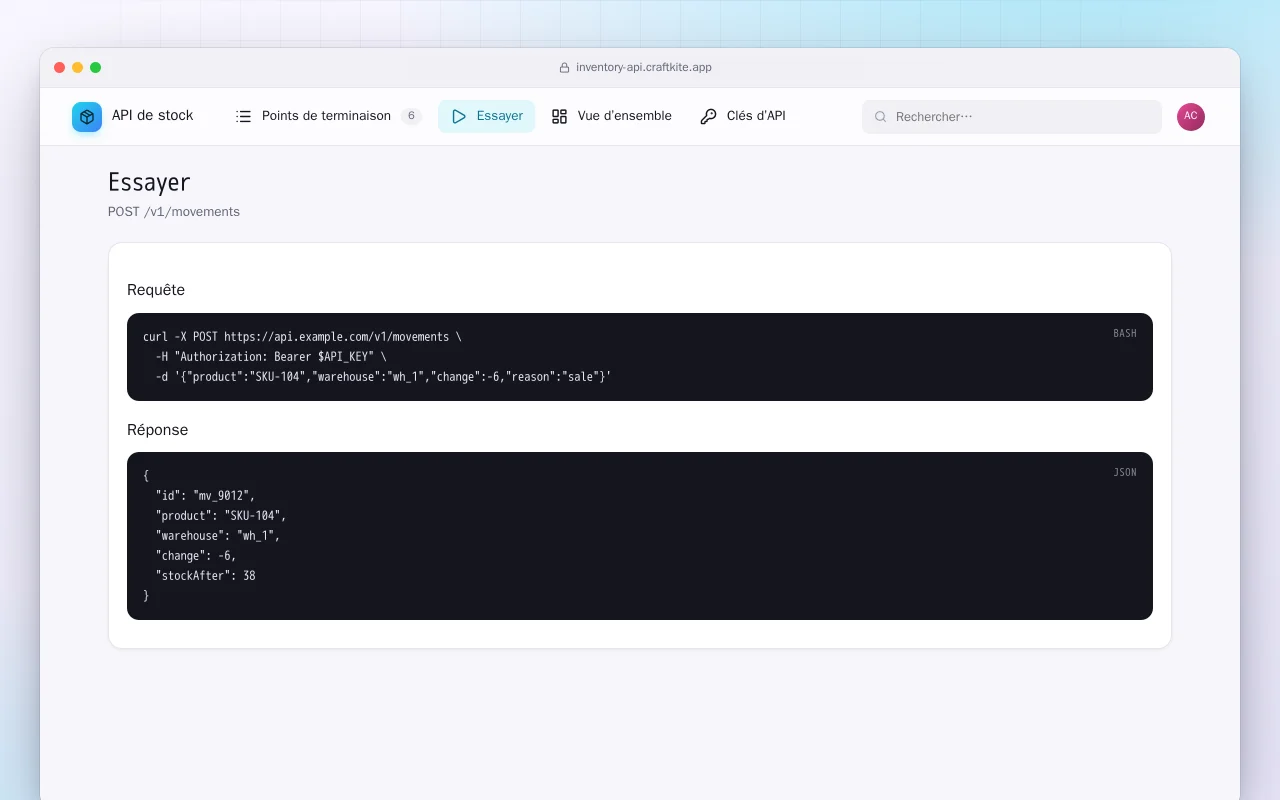Open the Points de terminaison tab
1280x800 pixels.
[328, 116]
